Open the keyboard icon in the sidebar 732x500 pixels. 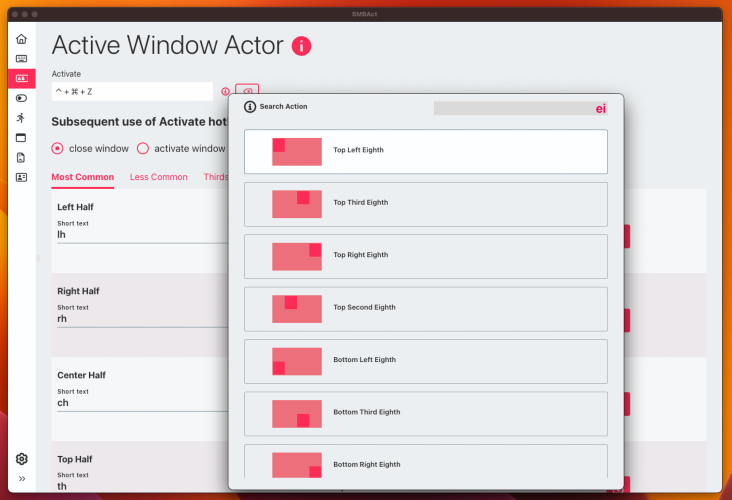(21, 58)
